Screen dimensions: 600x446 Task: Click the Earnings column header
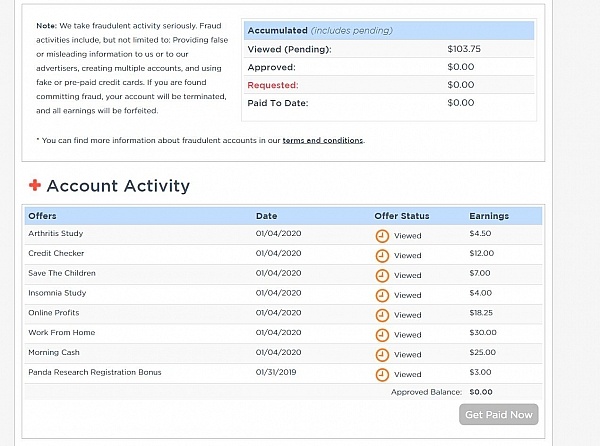click(489, 216)
